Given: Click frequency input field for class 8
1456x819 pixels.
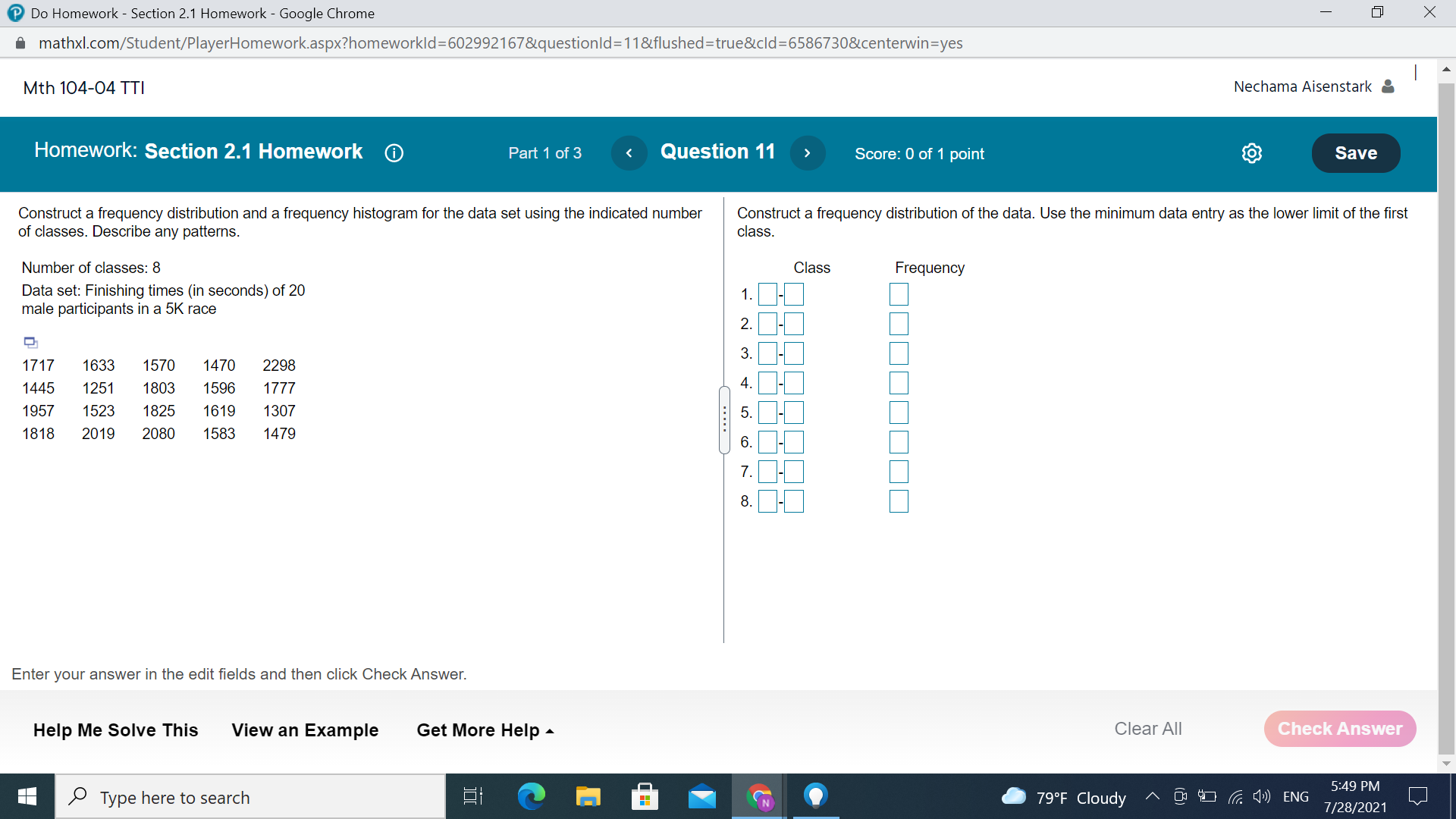Looking at the screenshot, I should pyautogui.click(x=899, y=502).
